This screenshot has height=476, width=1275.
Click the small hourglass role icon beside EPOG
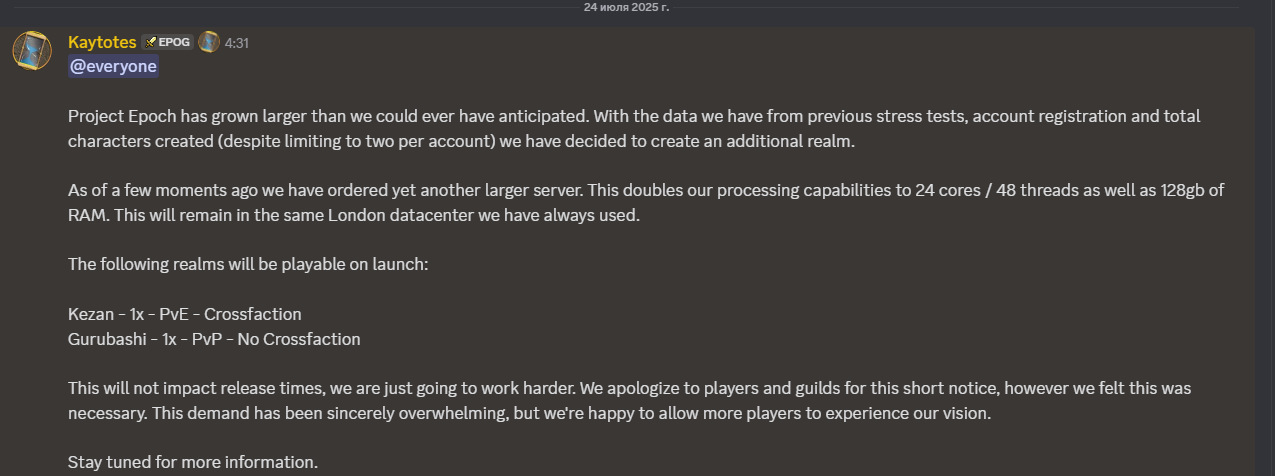click(209, 42)
